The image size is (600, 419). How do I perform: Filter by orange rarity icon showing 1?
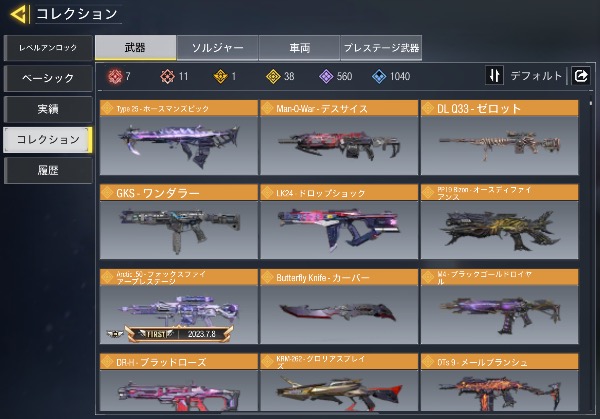220,77
